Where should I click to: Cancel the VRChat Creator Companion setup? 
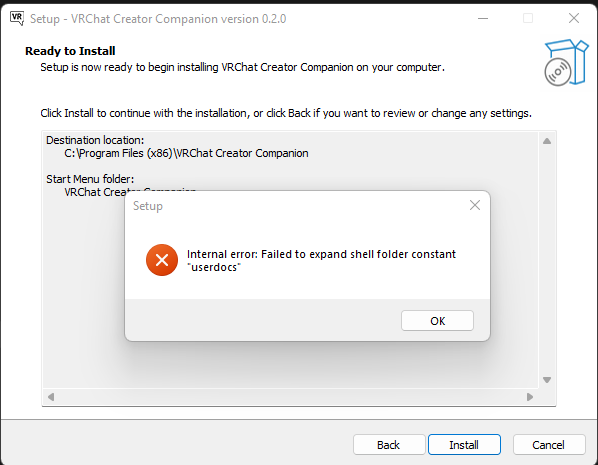click(x=549, y=445)
